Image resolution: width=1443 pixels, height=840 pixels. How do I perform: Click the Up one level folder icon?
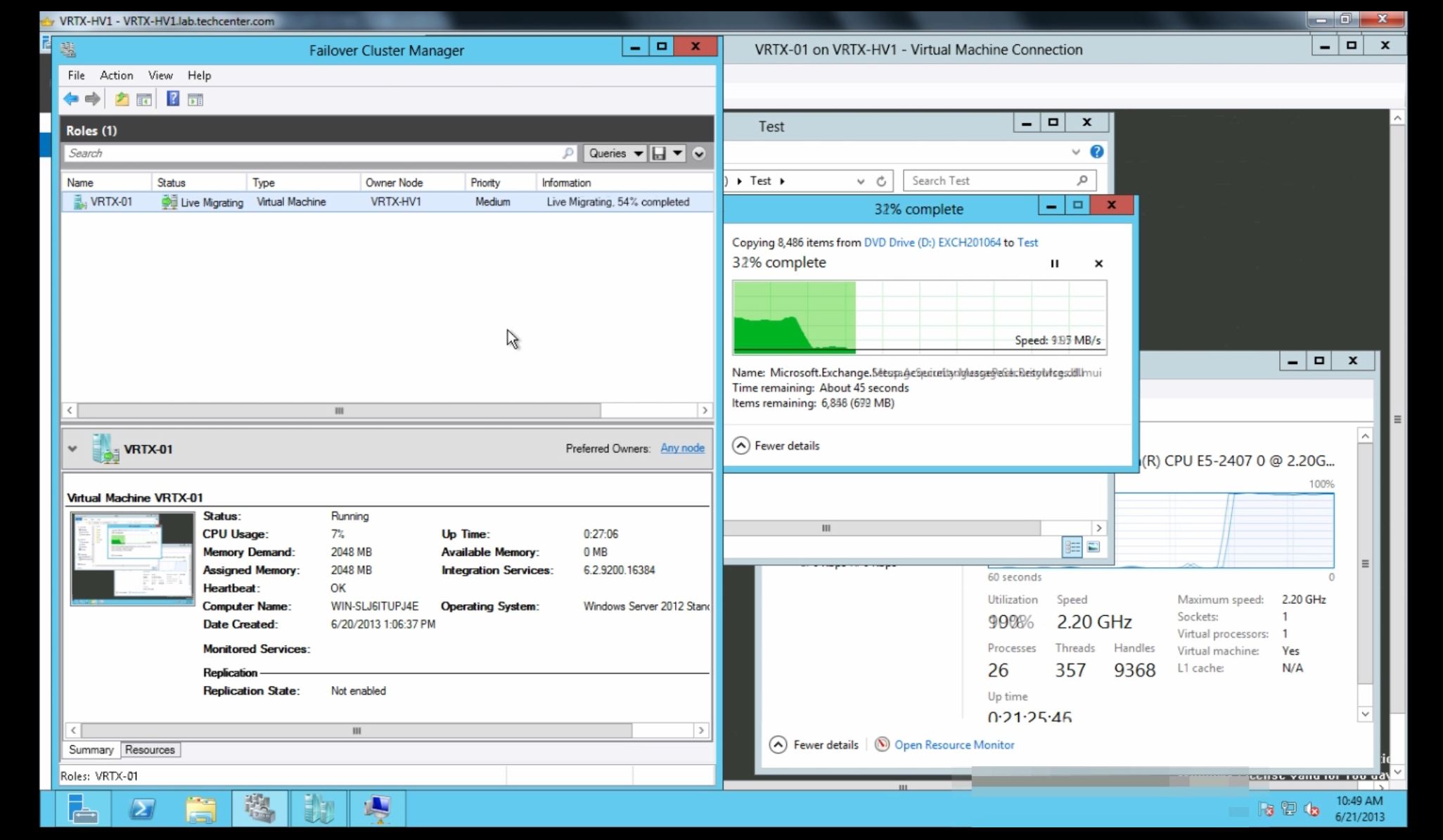[x=122, y=99]
